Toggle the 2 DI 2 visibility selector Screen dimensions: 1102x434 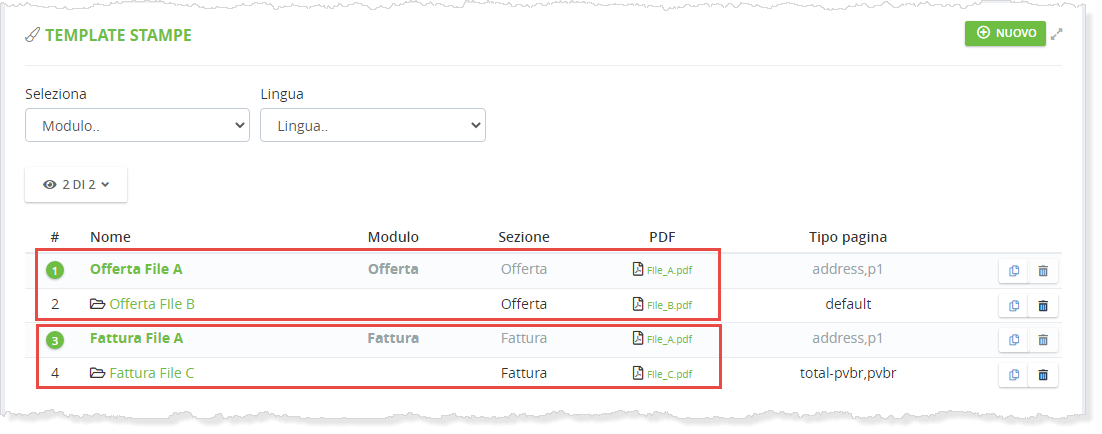point(76,185)
